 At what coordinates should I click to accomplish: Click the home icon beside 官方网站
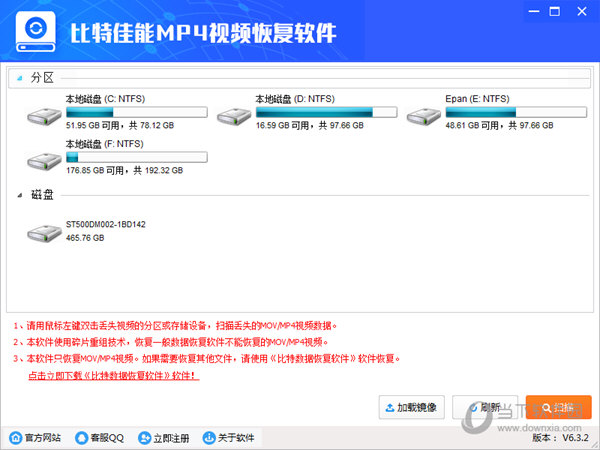click(x=16, y=437)
